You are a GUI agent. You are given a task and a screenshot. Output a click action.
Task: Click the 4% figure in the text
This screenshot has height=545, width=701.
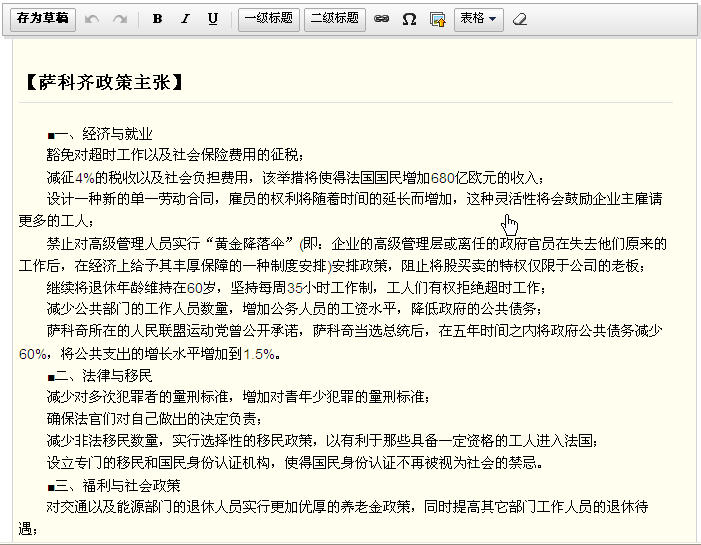(84, 178)
